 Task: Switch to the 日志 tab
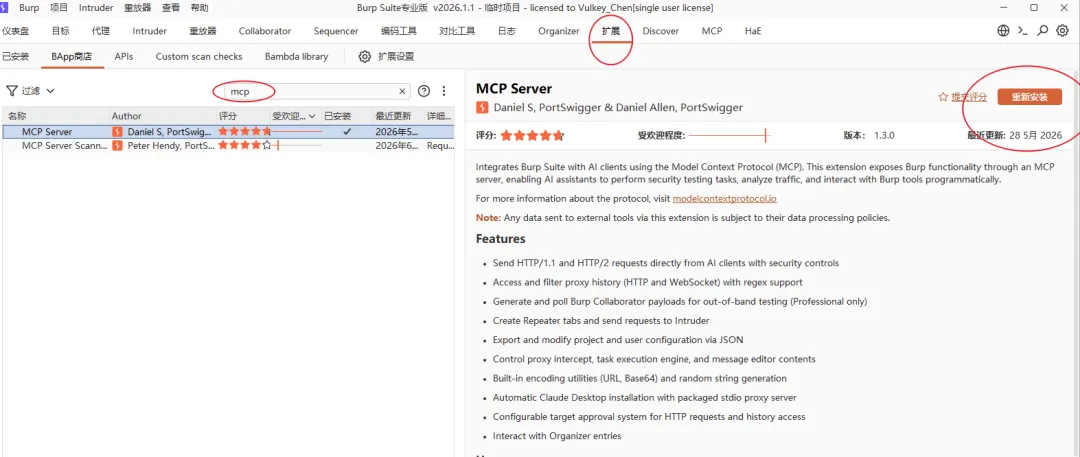click(506, 31)
